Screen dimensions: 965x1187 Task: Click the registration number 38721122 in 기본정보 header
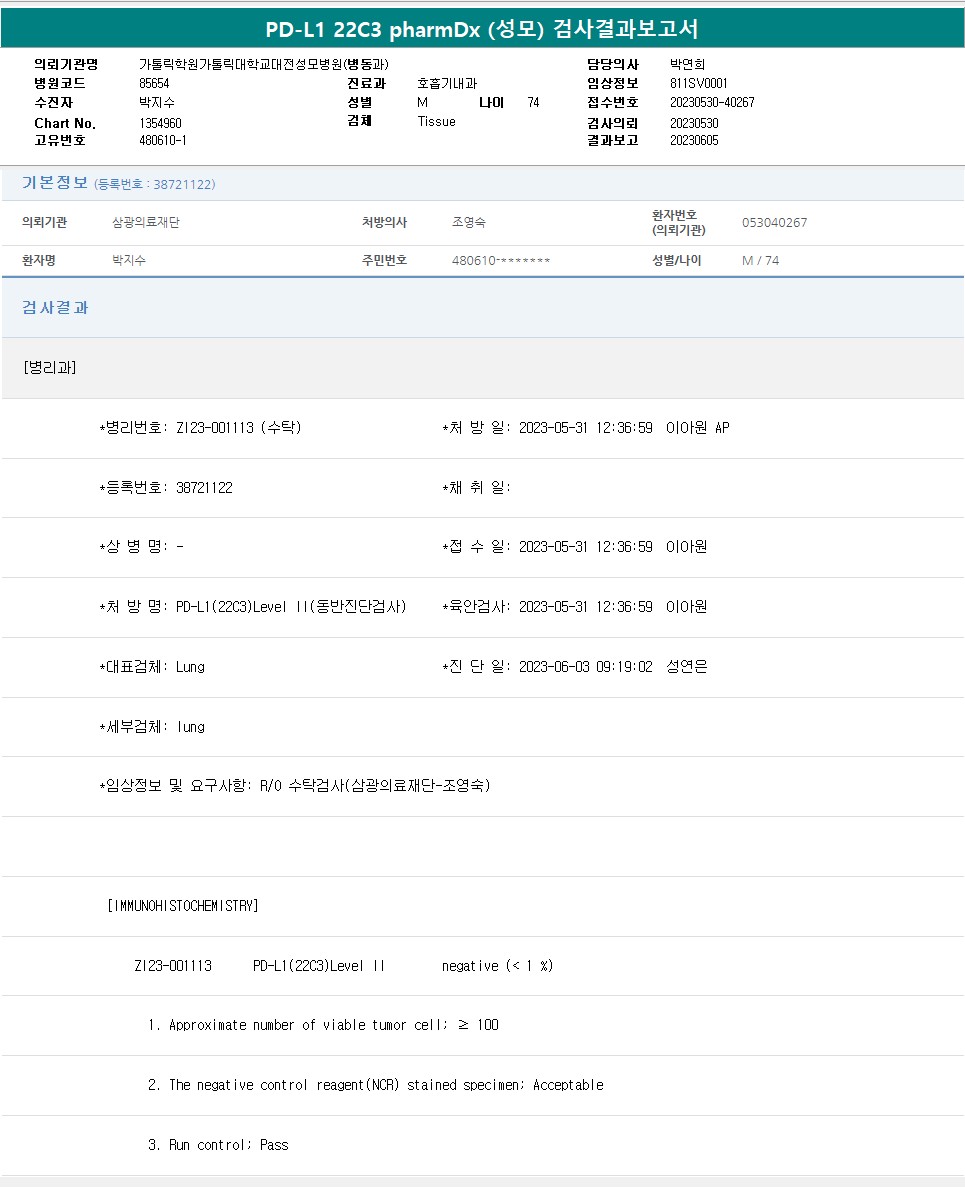tap(183, 185)
